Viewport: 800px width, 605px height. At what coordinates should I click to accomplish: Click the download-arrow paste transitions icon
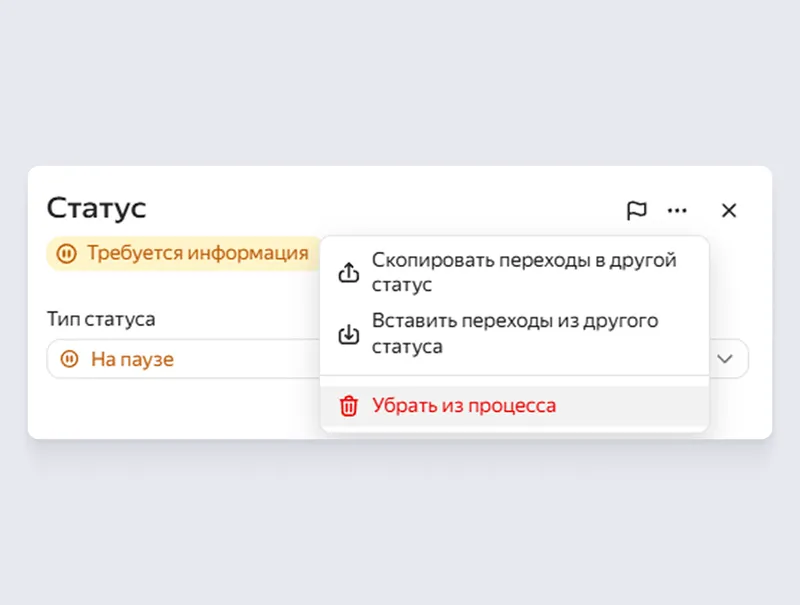coord(349,334)
